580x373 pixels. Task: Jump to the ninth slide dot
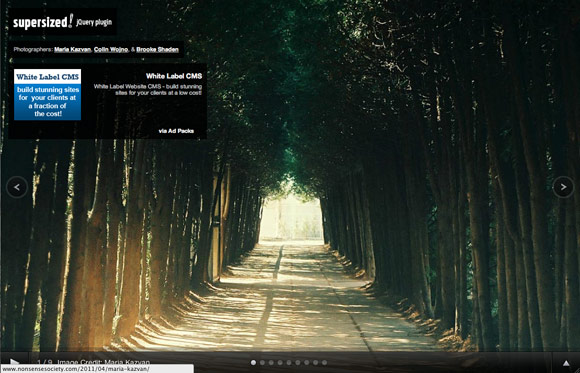tap(324, 363)
